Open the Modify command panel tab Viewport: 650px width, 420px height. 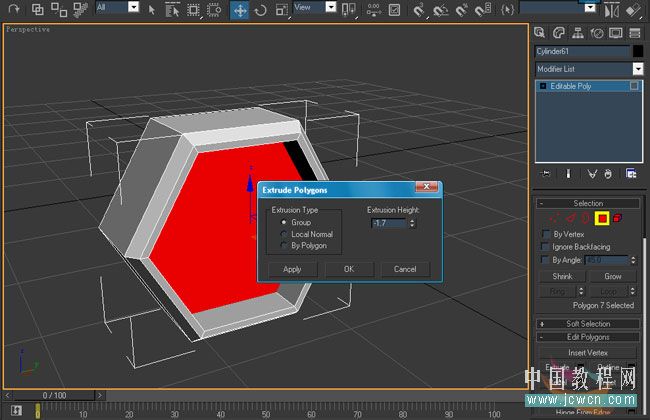(x=559, y=33)
